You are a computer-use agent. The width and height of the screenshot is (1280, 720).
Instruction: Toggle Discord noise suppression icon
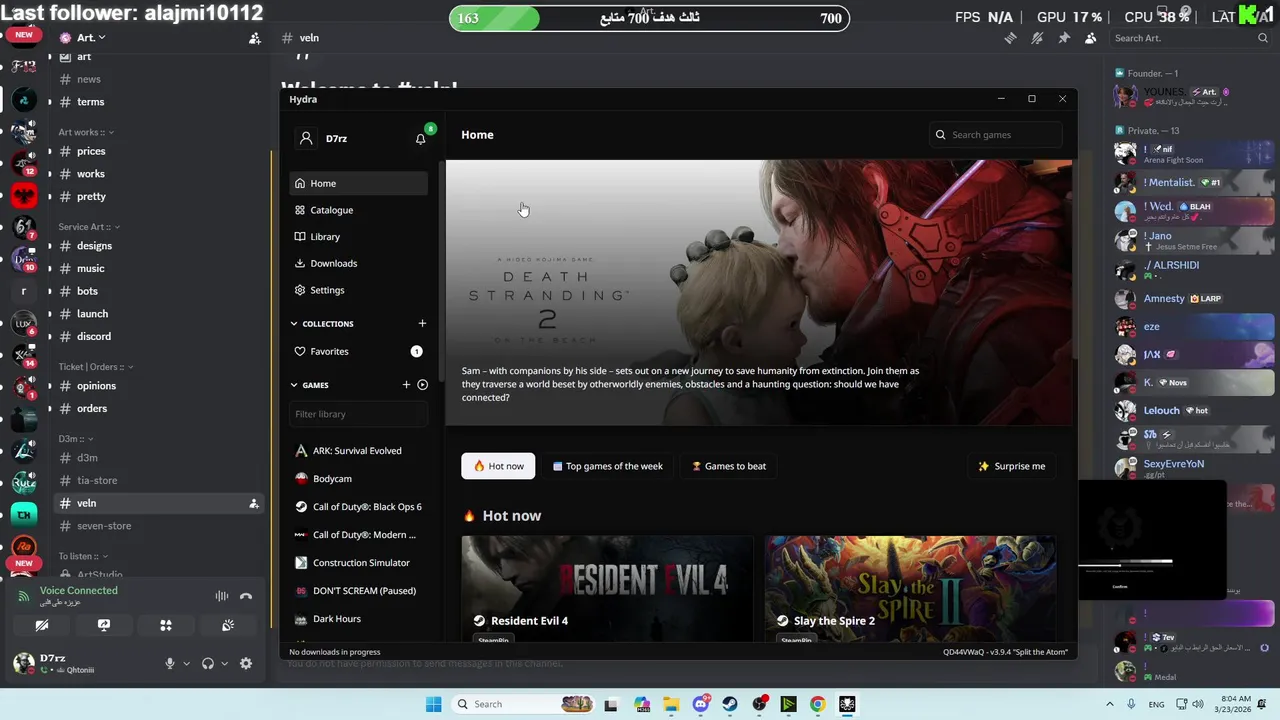pyautogui.click(x=222, y=596)
